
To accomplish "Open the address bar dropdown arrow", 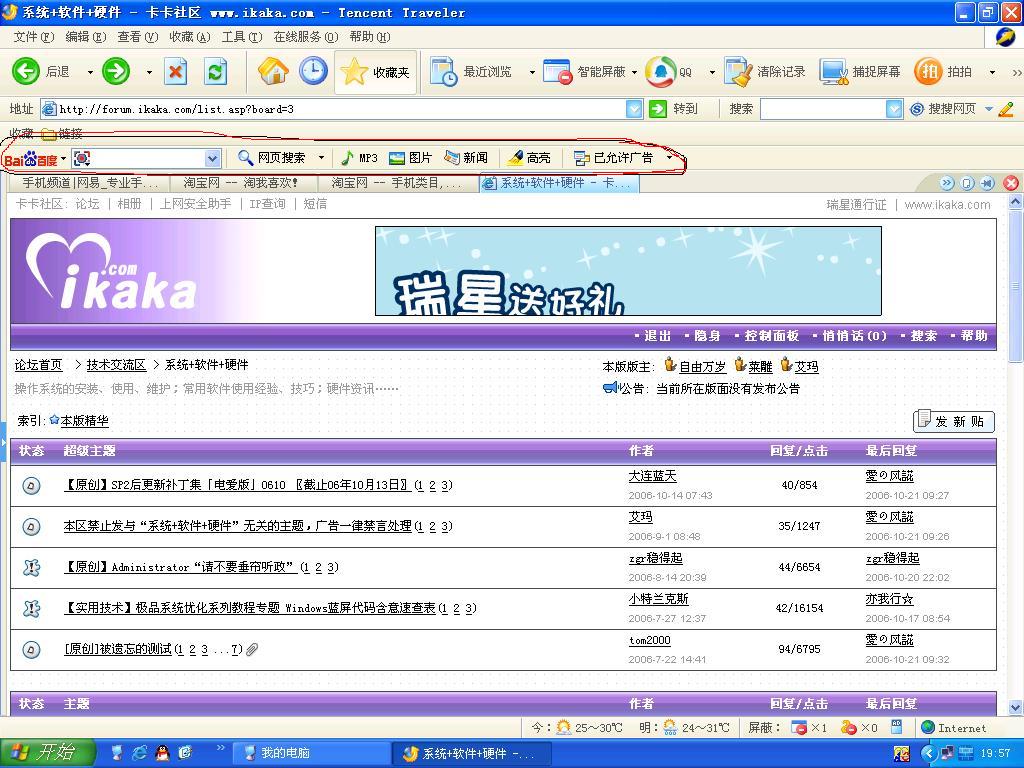I will click(633, 109).
